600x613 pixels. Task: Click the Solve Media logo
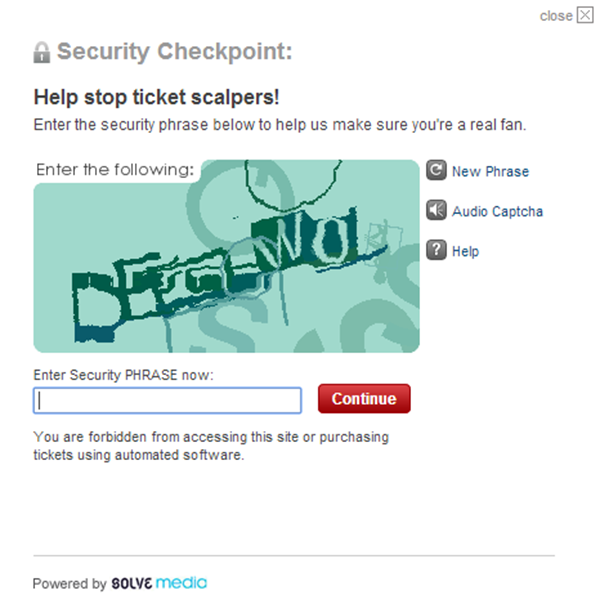click(x=159, y=583)
